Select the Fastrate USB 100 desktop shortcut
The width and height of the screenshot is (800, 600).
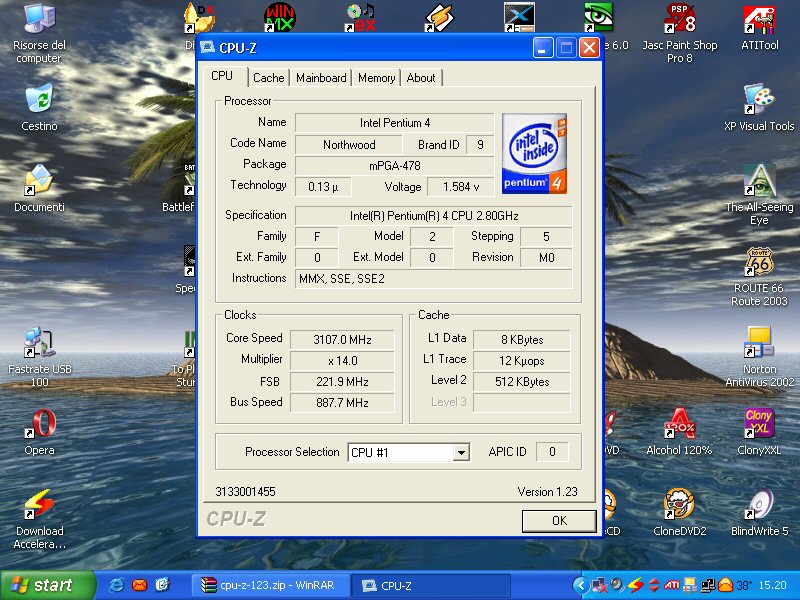pos(39,357)
